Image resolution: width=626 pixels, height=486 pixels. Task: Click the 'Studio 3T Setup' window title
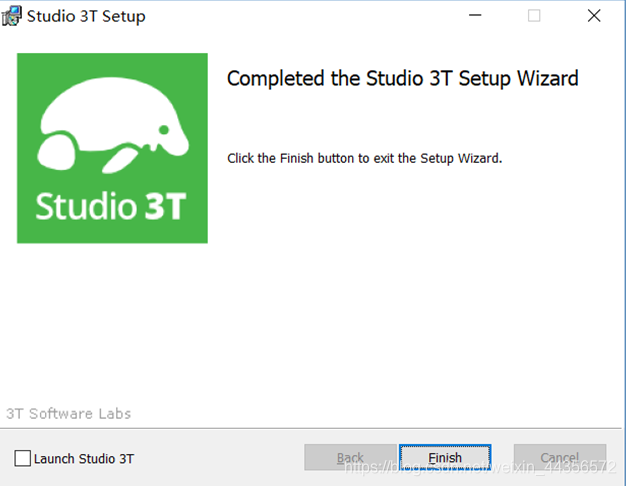86,16
